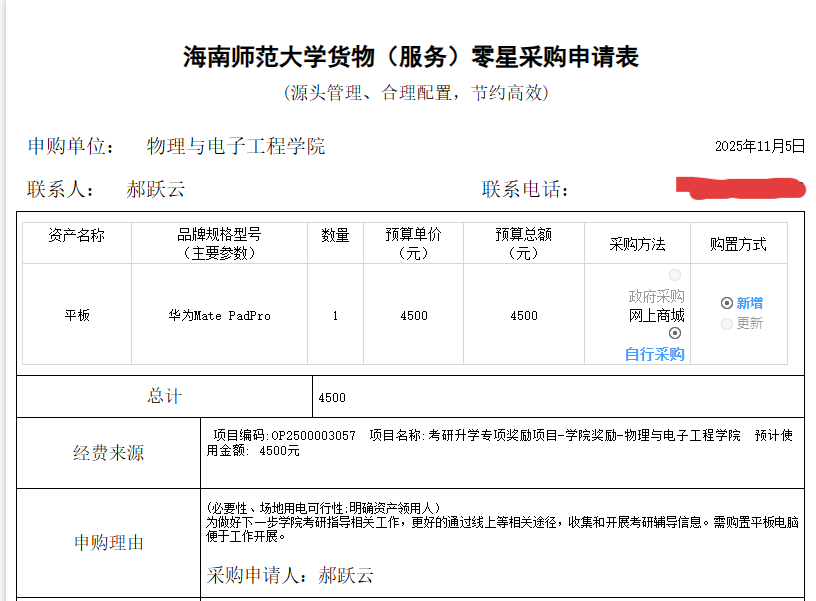Click the applicant name after 采购申请人

click(x=346, y=575)
